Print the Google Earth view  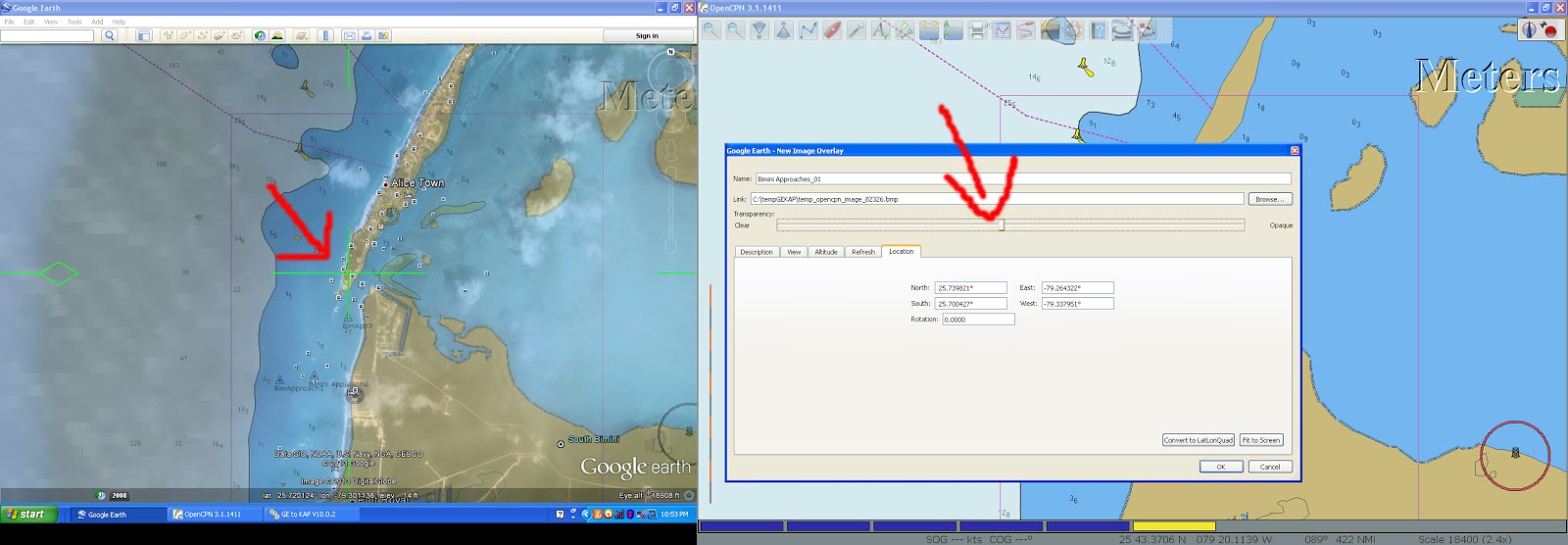click(367, 35)
